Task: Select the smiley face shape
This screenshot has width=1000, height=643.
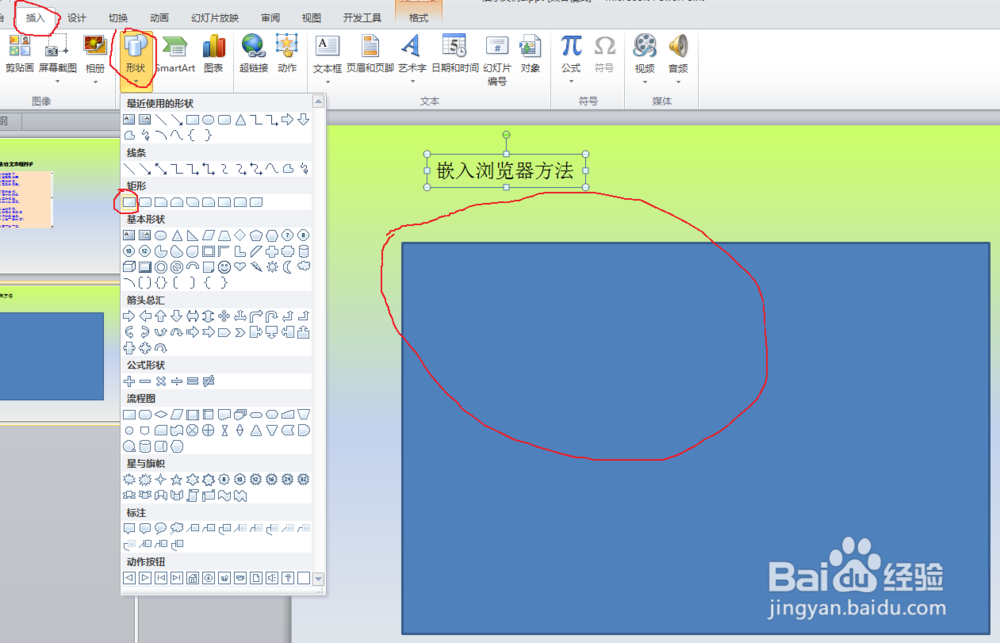Action: tap(225, 266)
